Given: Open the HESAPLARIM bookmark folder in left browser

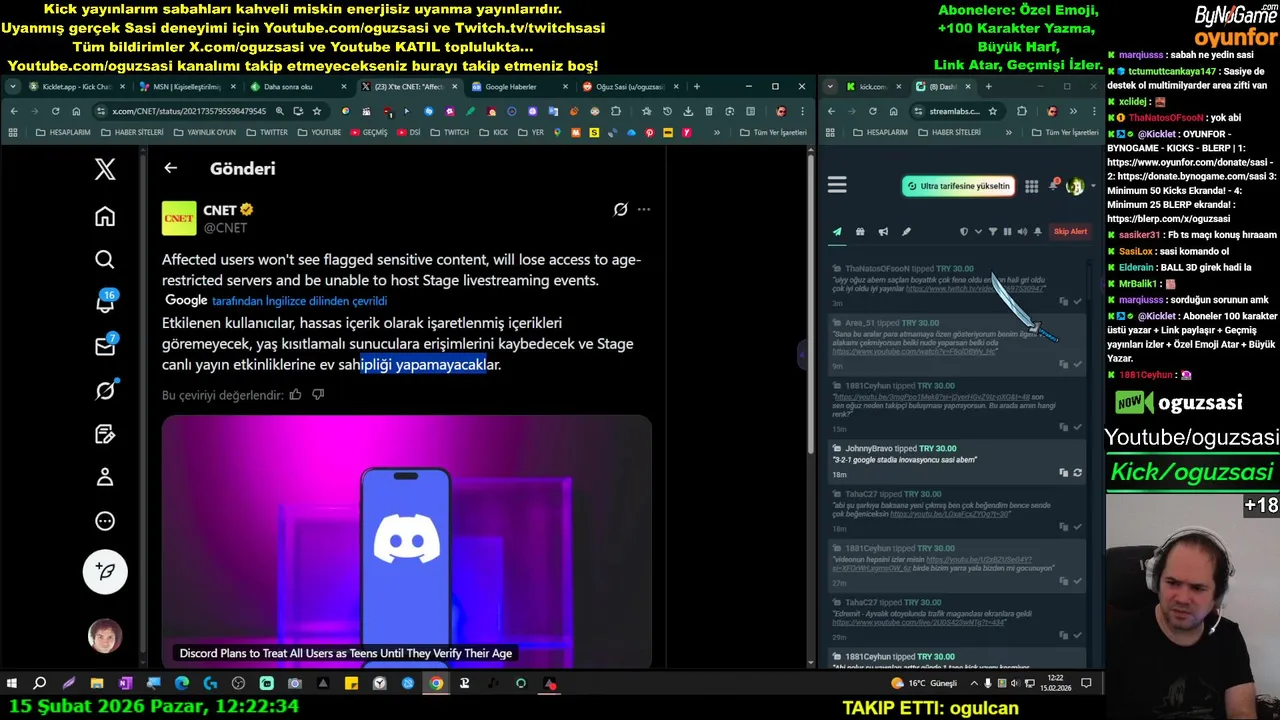Looking at the screenshot, I should tap(62, 132).
